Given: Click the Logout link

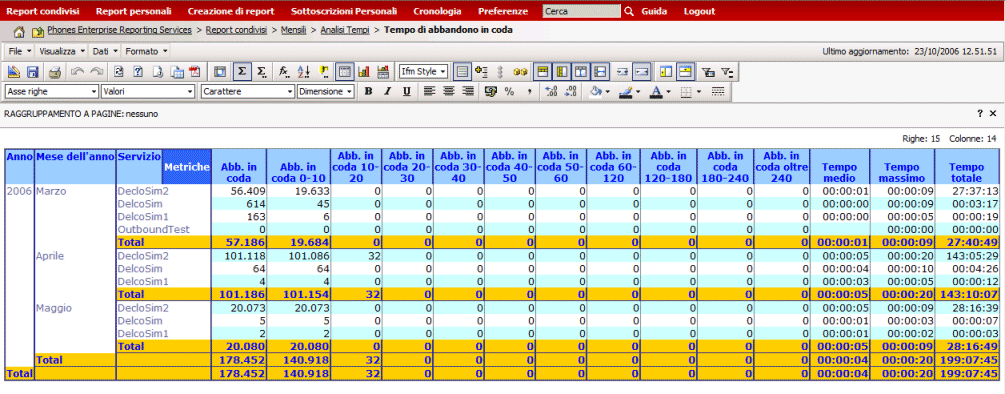Looking at the screenshot, I should coord(699,12).
